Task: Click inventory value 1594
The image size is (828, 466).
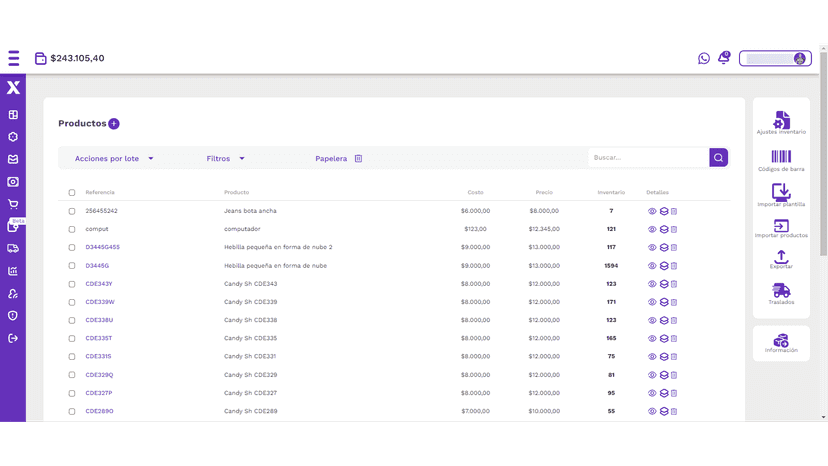Action: pyautogui.click(x=611, y=266)
